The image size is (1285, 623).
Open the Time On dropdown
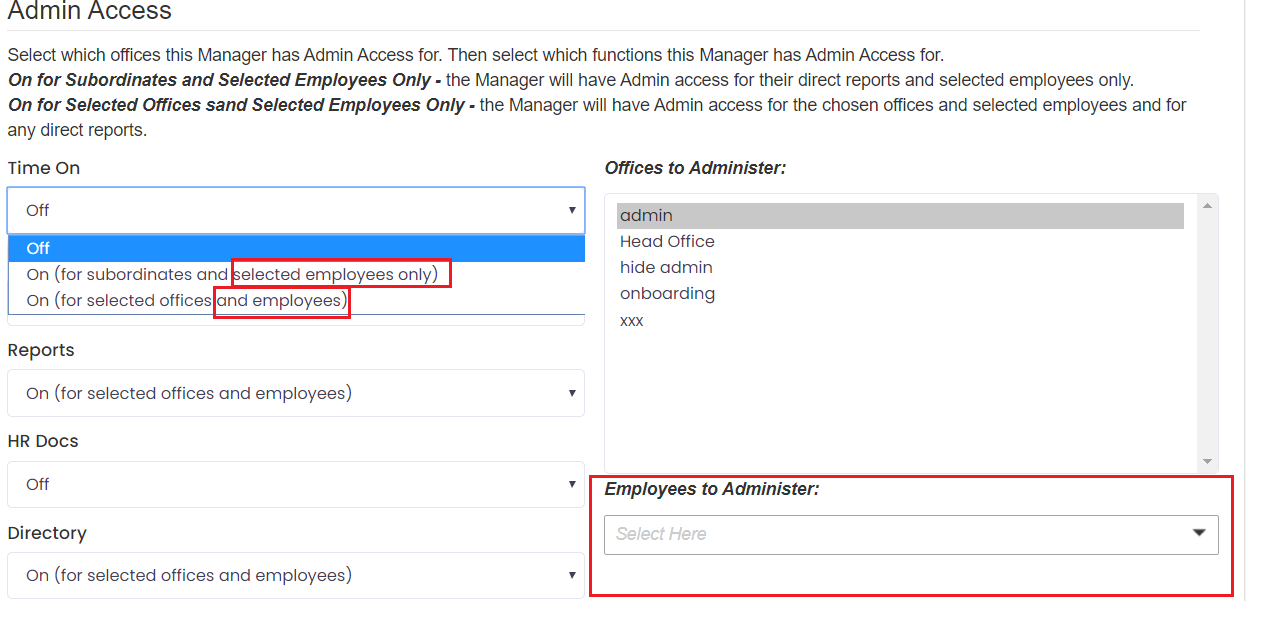pyautogui.click(x=295, y=210)
